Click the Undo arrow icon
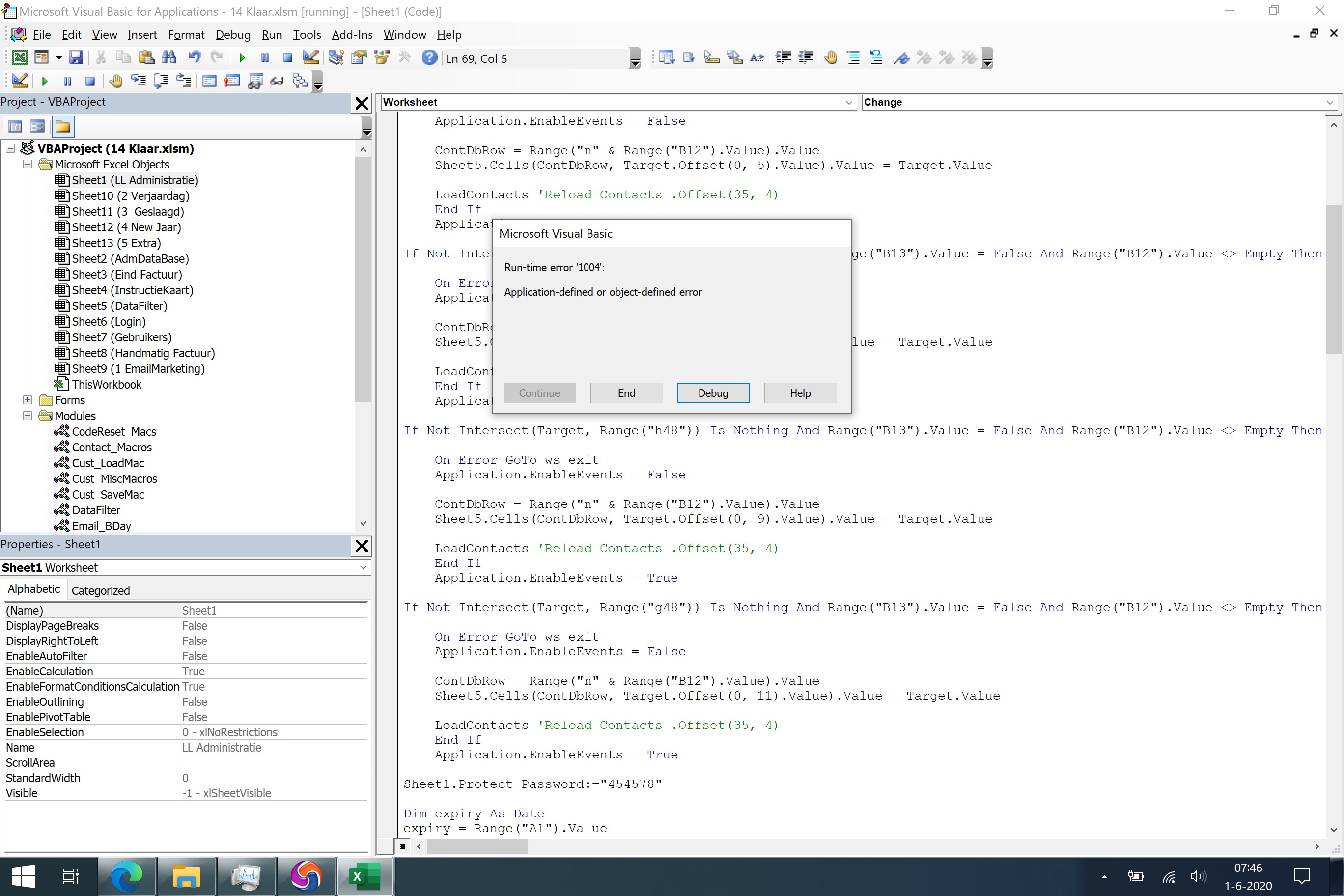 (195, 57)
